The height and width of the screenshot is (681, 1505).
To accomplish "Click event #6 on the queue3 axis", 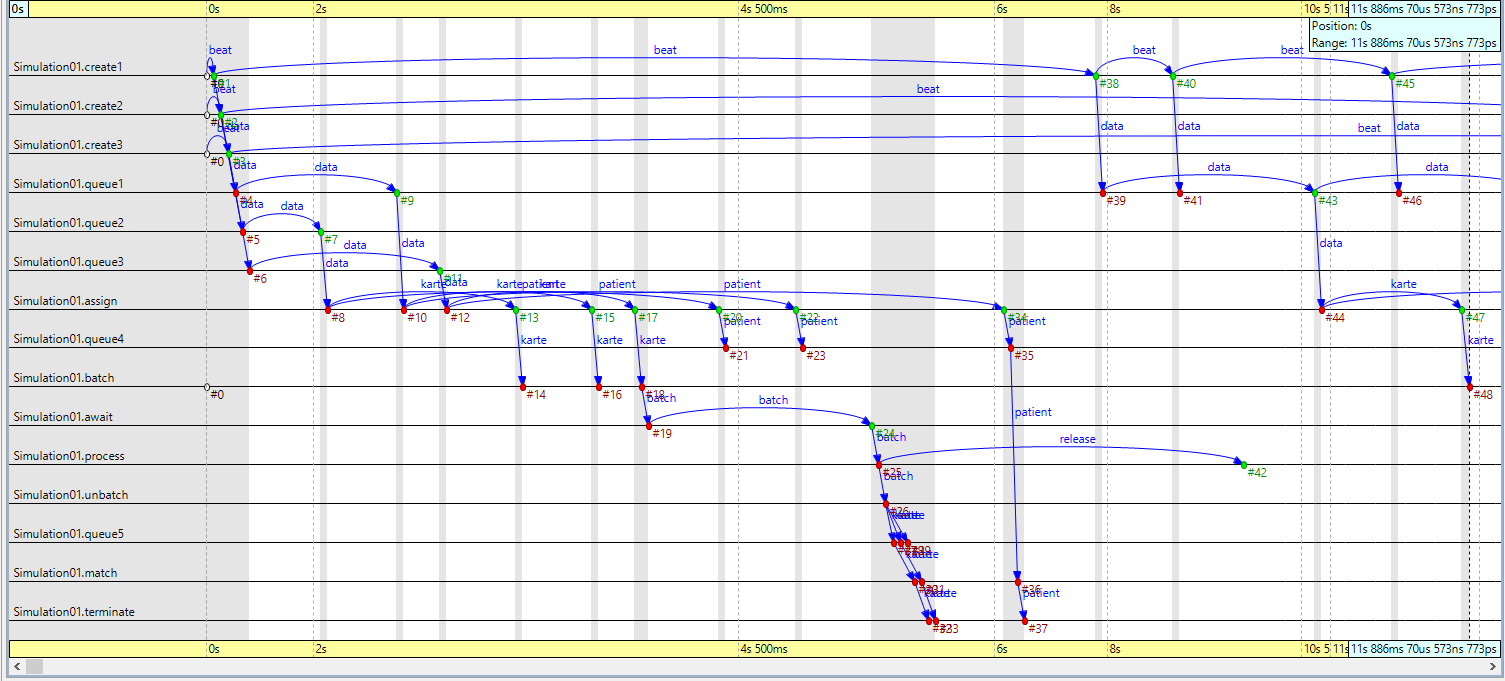I will pyautogui.click(x=250, y=271).
